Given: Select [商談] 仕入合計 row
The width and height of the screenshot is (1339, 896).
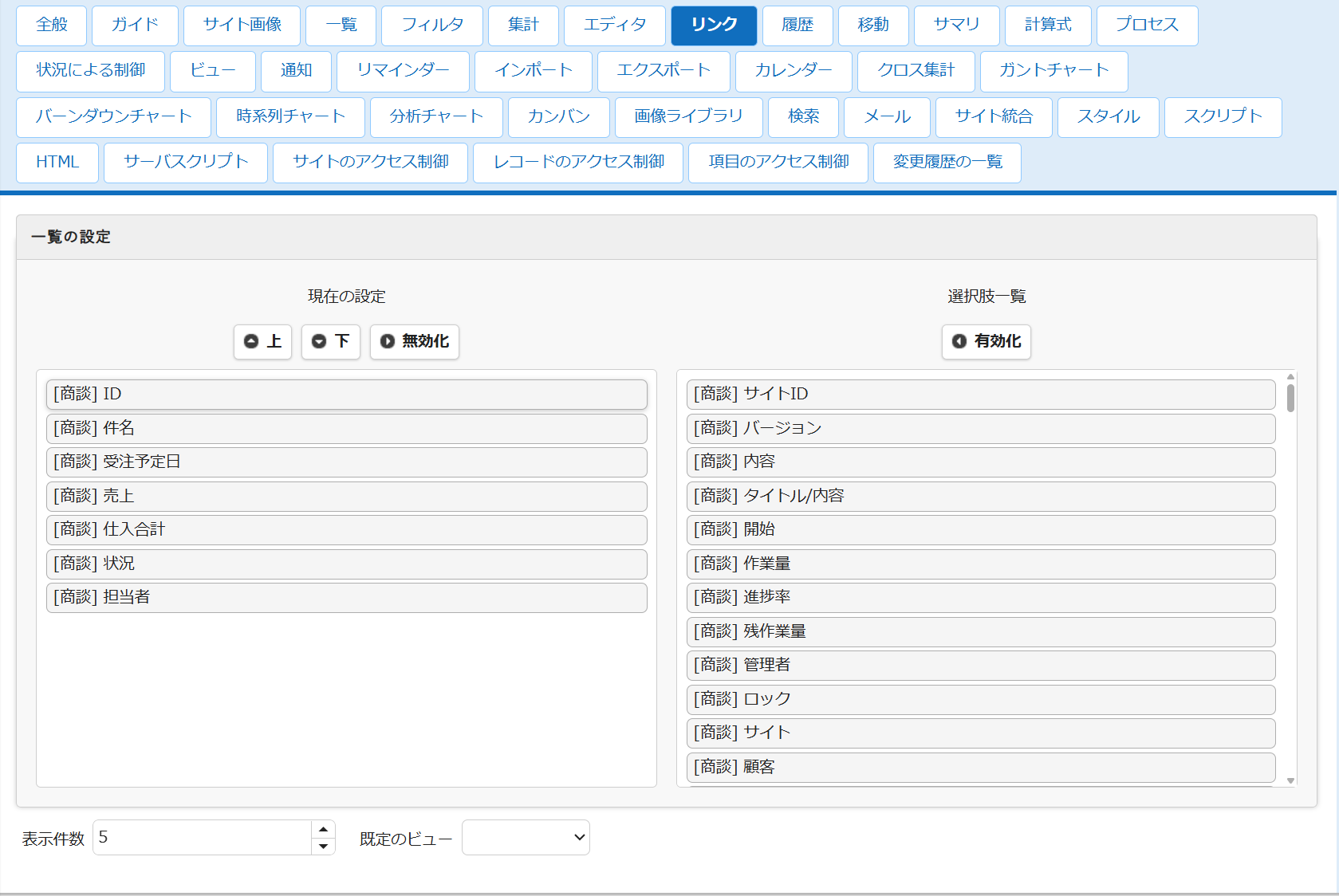Looking at the screenshot, I should click(347, 529).
